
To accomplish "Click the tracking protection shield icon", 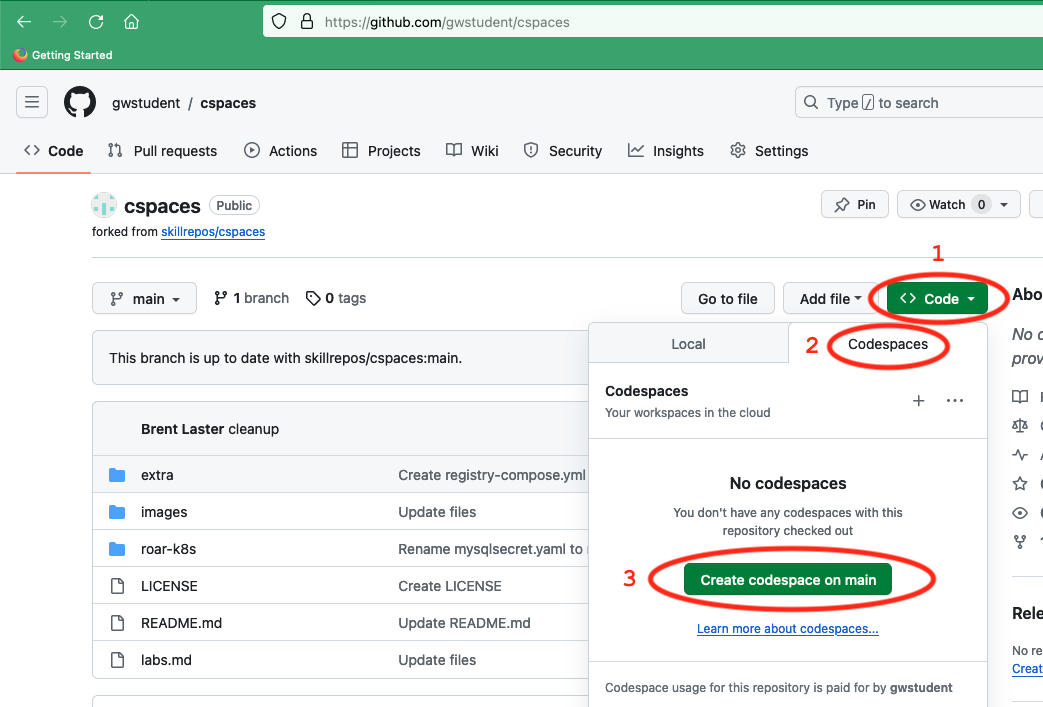I will click(279, 22).
